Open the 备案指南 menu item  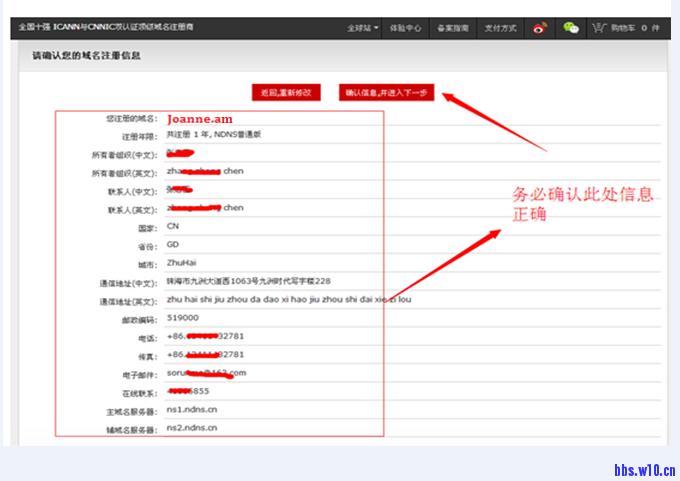pyautogui.click(x=453, y=28)
